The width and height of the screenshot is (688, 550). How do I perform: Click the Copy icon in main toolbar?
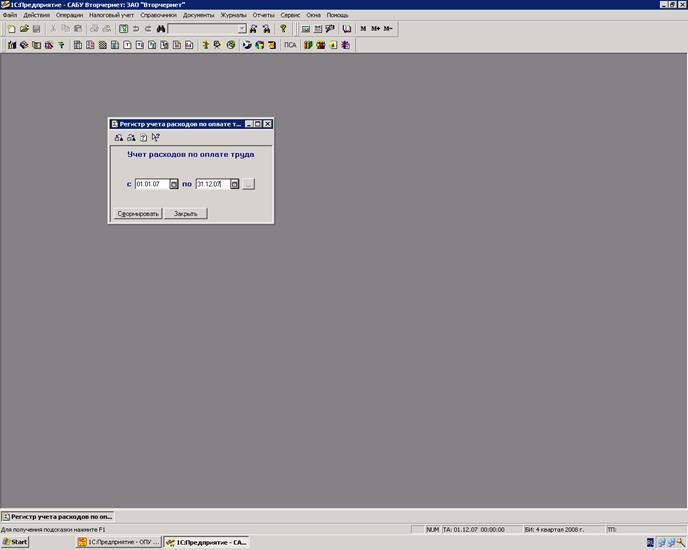pos(65,29)
